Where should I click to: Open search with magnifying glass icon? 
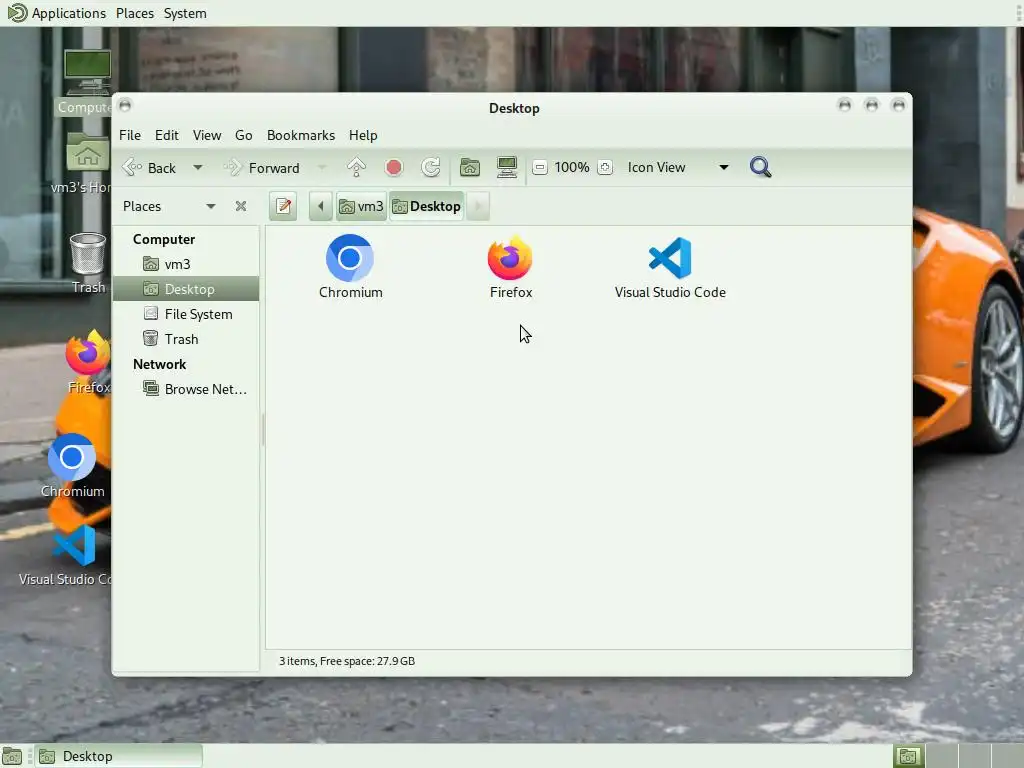pyautogui.click(x=760, y=168)
